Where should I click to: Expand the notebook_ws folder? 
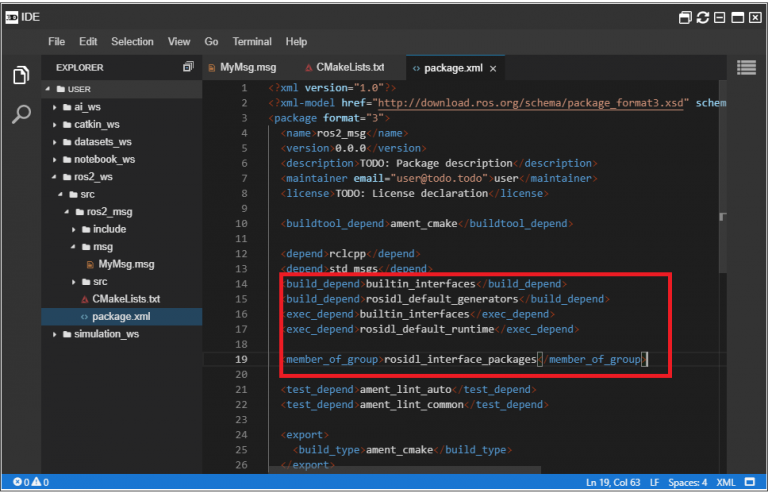click(55, 160)
